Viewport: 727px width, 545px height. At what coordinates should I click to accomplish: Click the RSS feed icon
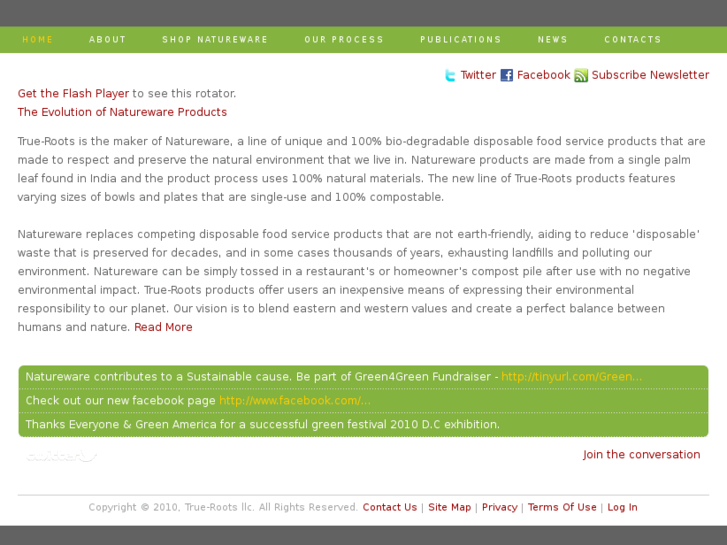click(x=581, y=75)
